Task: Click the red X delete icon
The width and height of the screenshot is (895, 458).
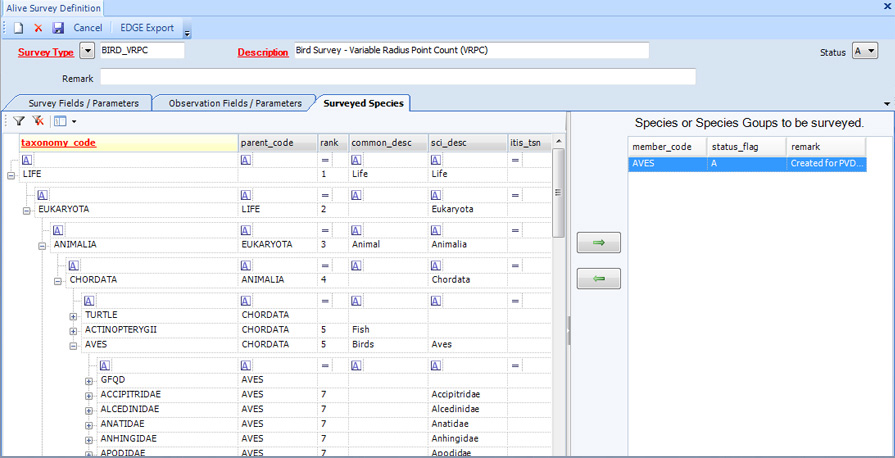Action: pos(38,28)
